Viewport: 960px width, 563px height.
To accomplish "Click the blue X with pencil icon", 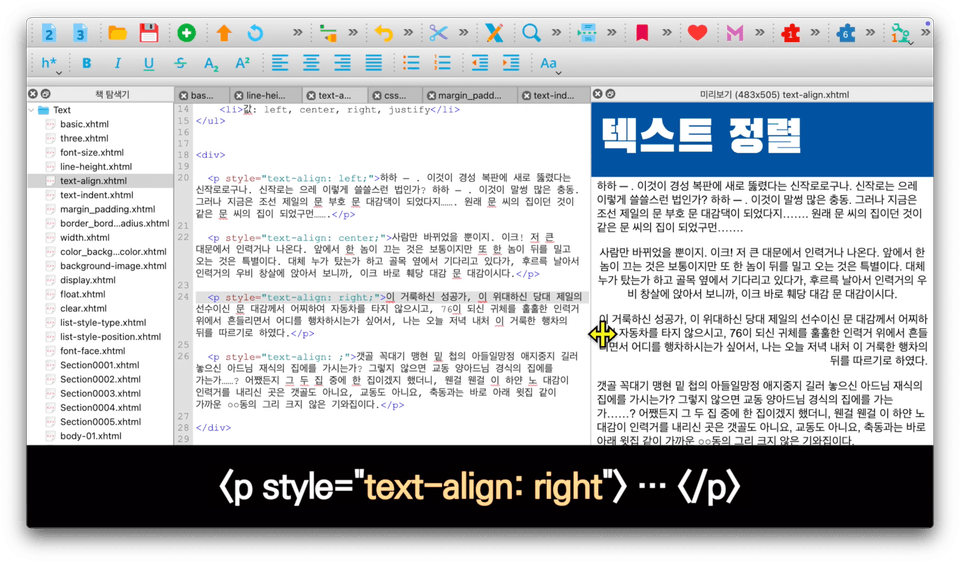I will click(x=493, y=33).
